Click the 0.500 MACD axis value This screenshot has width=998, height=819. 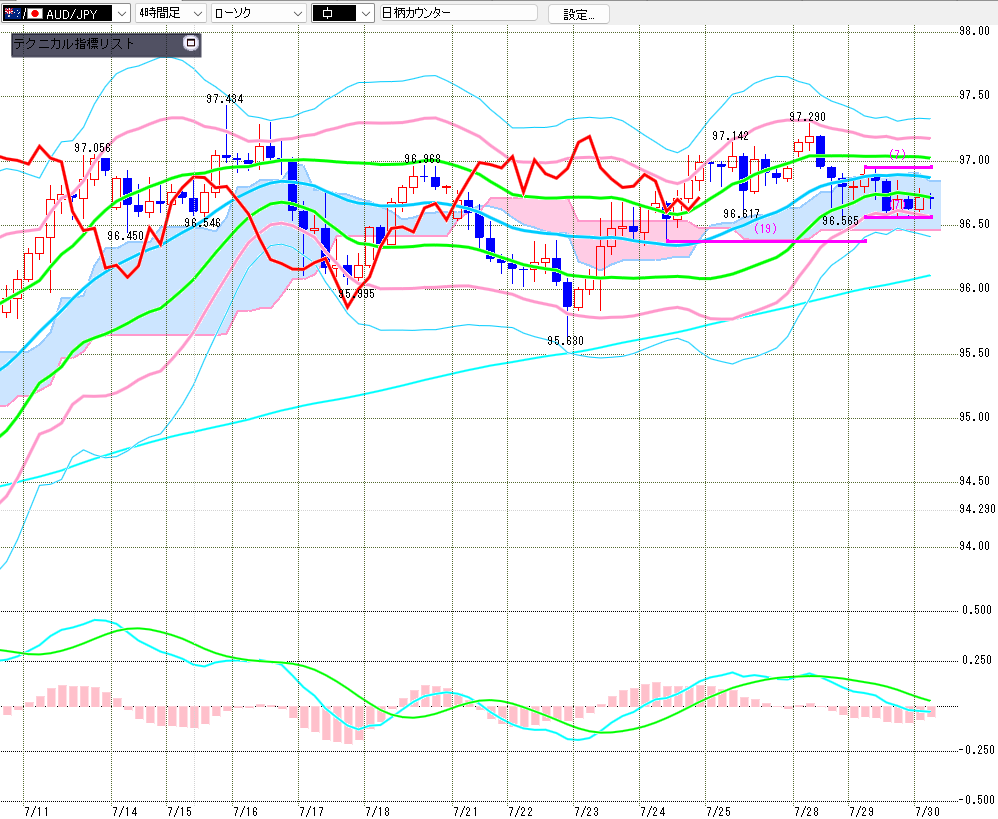(977, 610)
